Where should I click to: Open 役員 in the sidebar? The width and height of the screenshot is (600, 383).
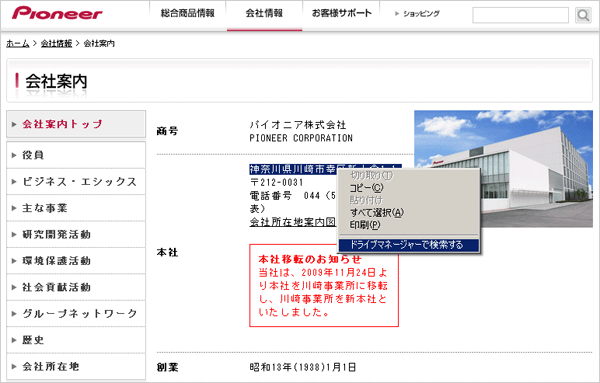click(76, 155)
